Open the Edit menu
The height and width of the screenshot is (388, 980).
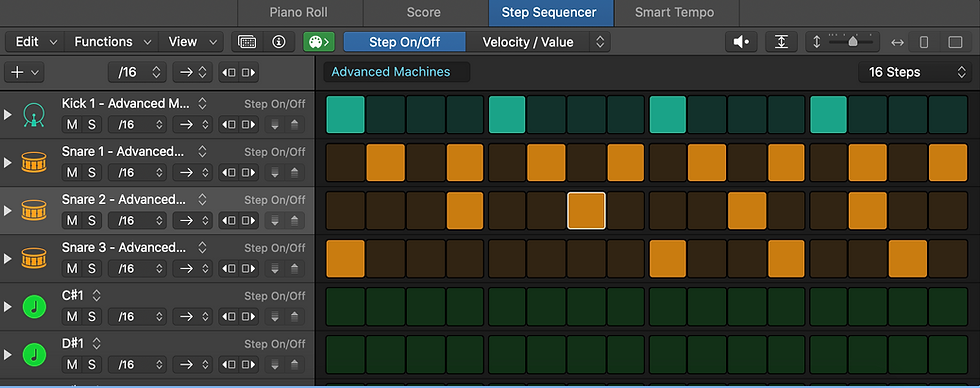pos(35,42)
